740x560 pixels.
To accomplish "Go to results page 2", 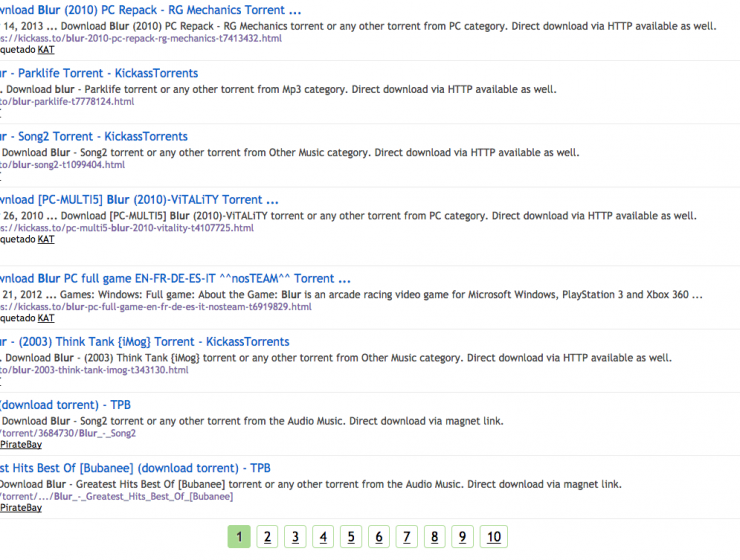I will pyautogui.click(x=267, y=537).
